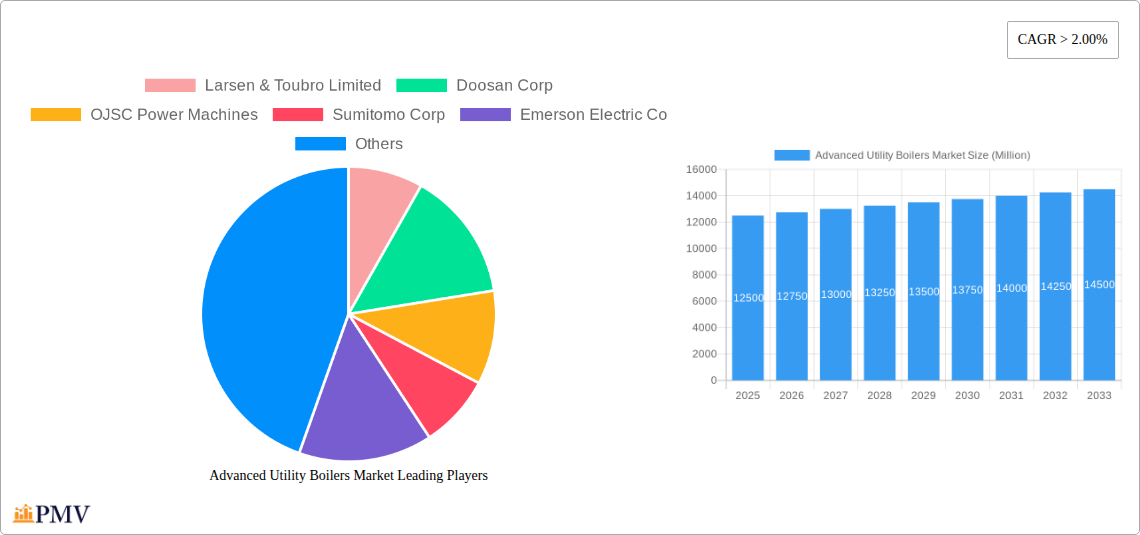Click the 2025 bar showing 12500
The width and height of the screenshot is (1140, 535).
[747, 298]
